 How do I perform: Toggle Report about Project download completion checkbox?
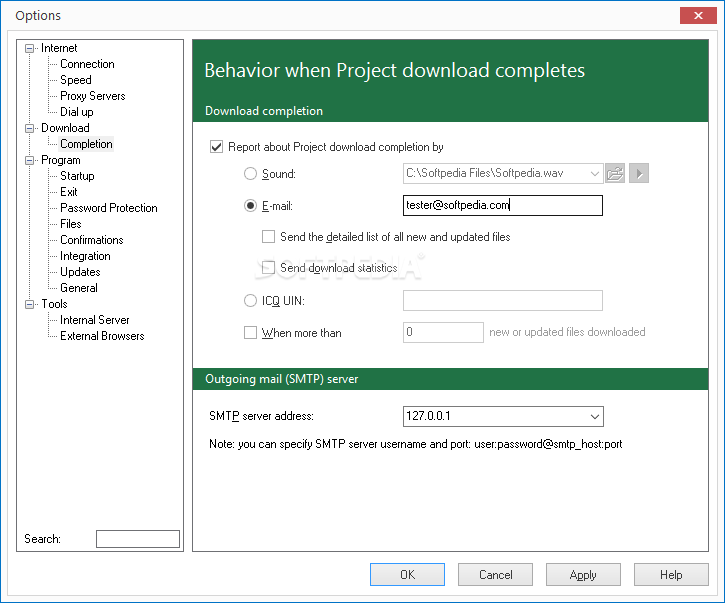tap(216, 147)
